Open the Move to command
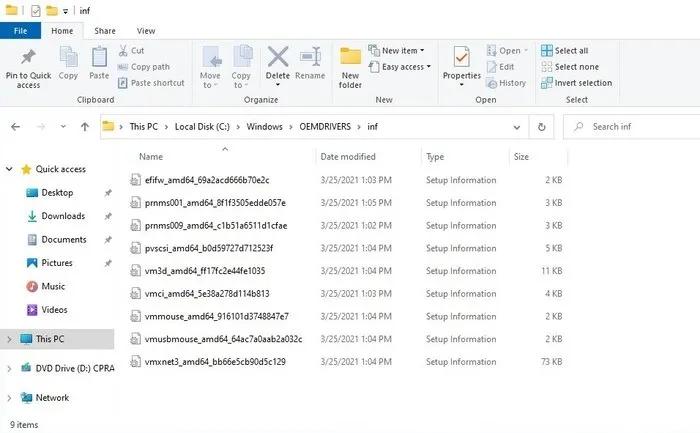This screenshot has height=433, width=700. (x=210, y=67)
